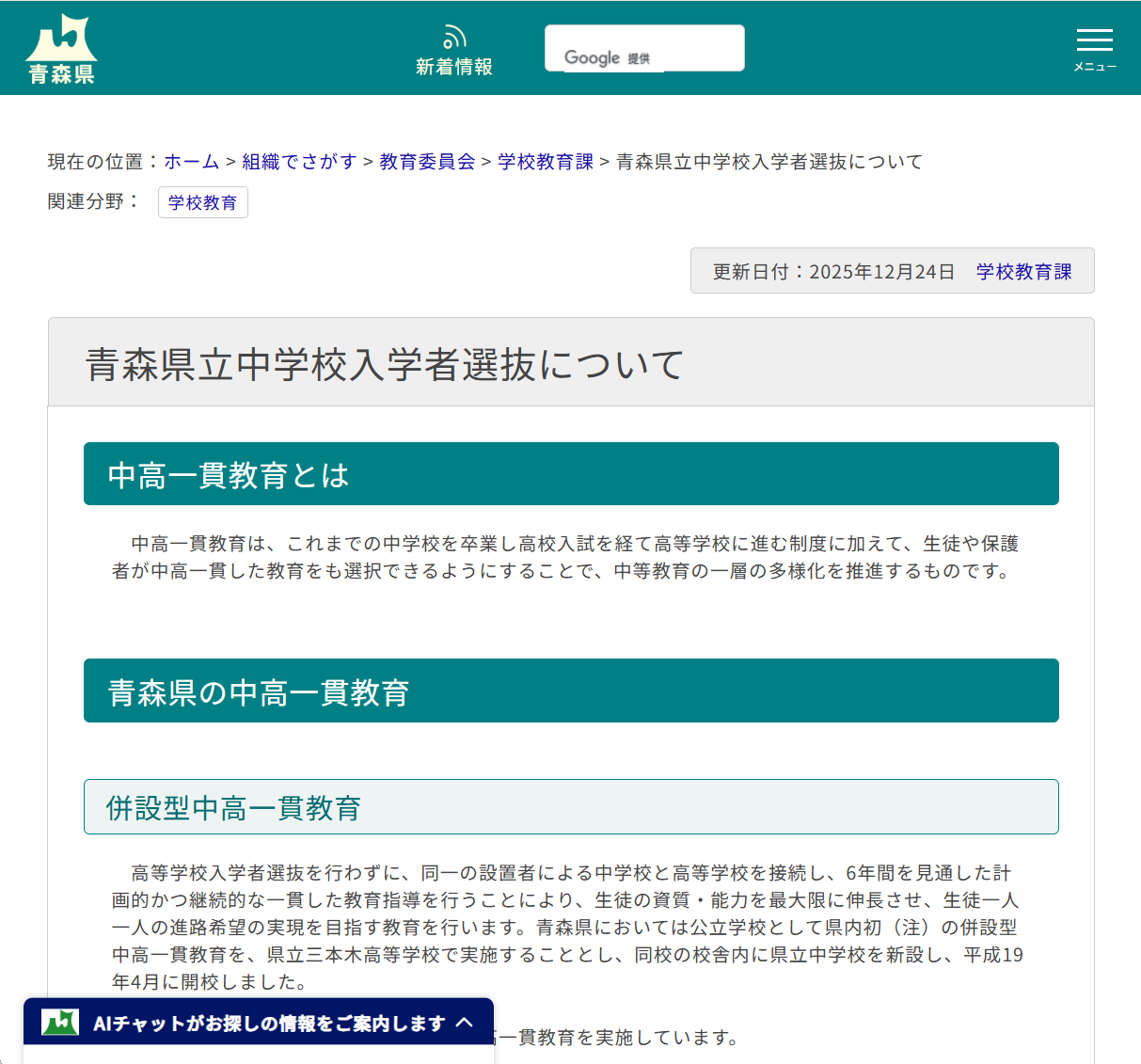Open 学校教育課 from the breadcrumb trail
This screenshot has width=1141, height=1064.
[x=545, y=161]
